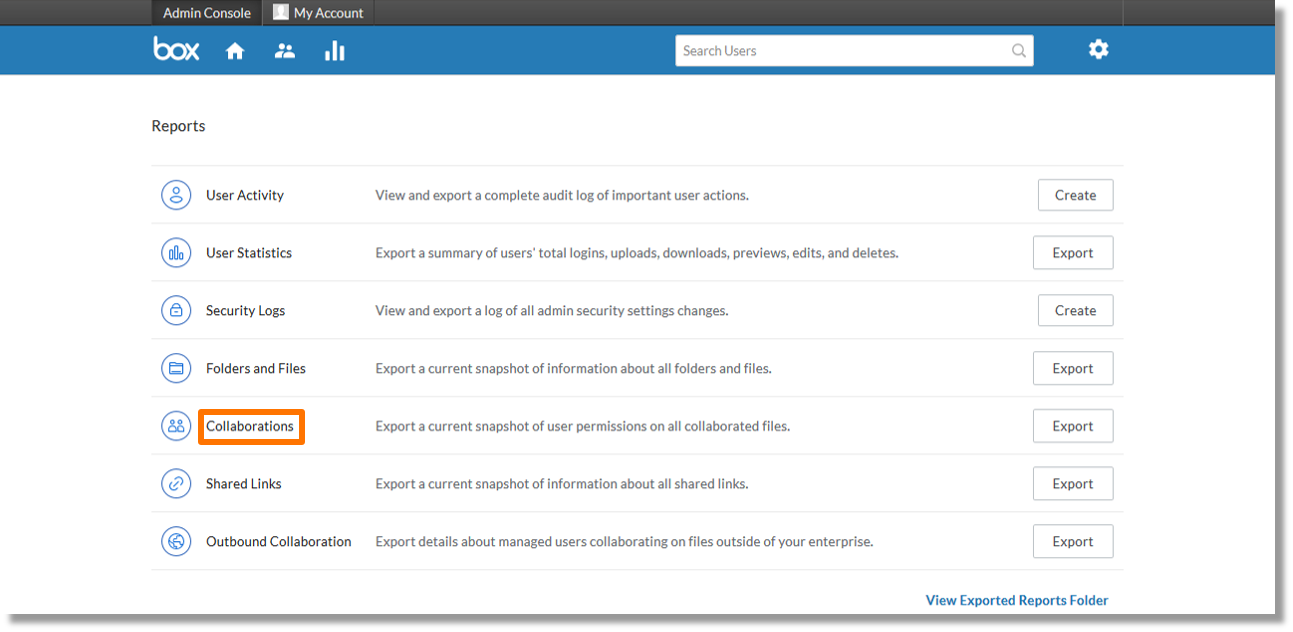1293x632 pixels.
Task: Select the Shared Links label
Action: (x=244, y=484)
